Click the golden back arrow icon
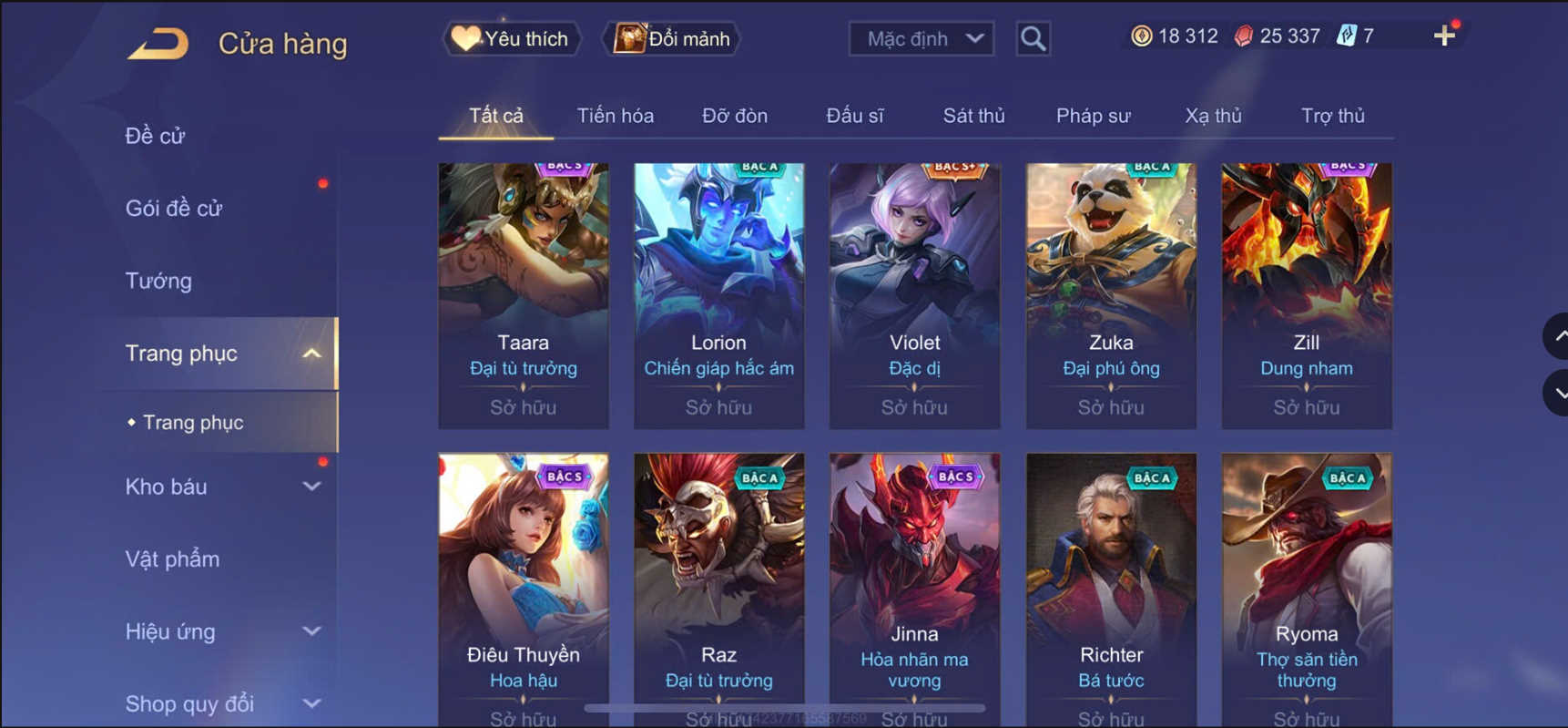This screenshot has height=728, width=1568. (x=158, y=43)
